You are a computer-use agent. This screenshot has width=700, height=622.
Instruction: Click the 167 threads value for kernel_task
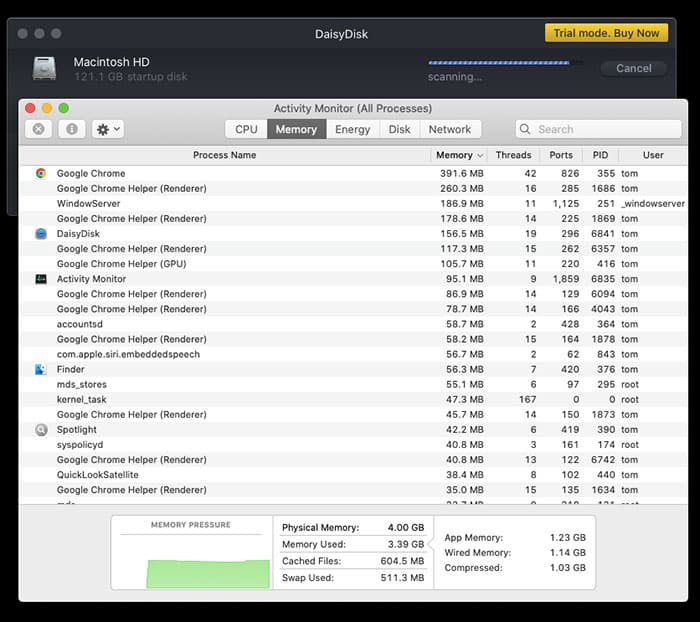[x=527, y=400]
